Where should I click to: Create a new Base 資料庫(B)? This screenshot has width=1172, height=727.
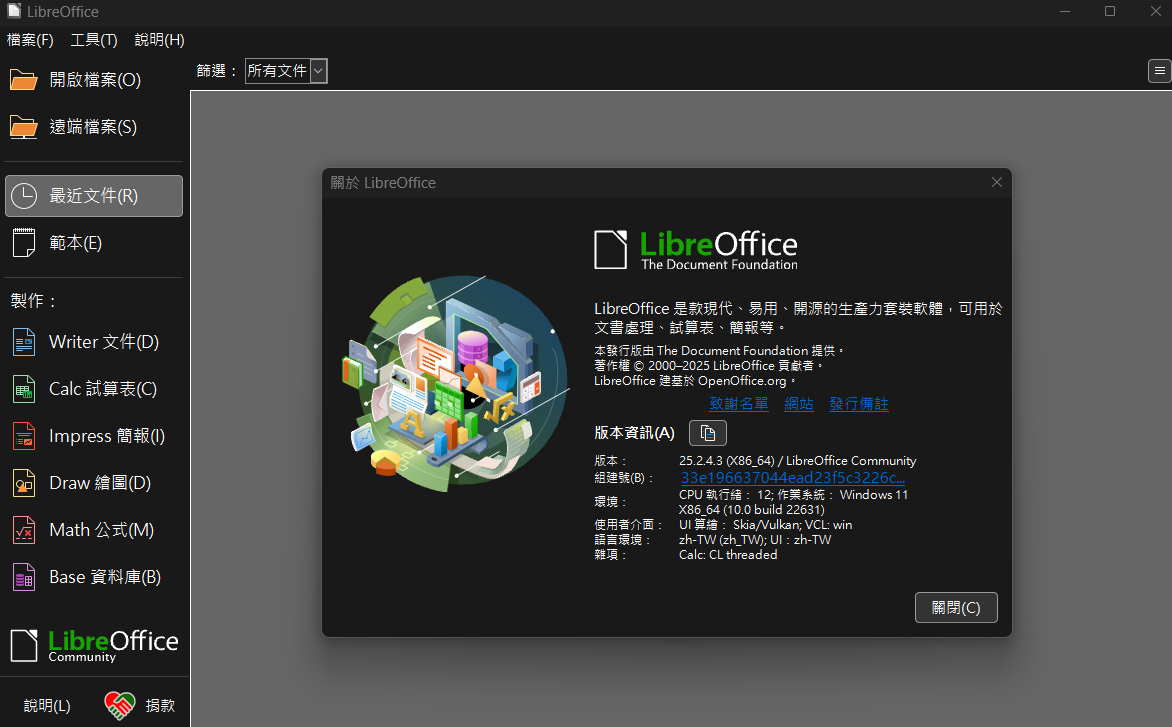tap(94, 578)
